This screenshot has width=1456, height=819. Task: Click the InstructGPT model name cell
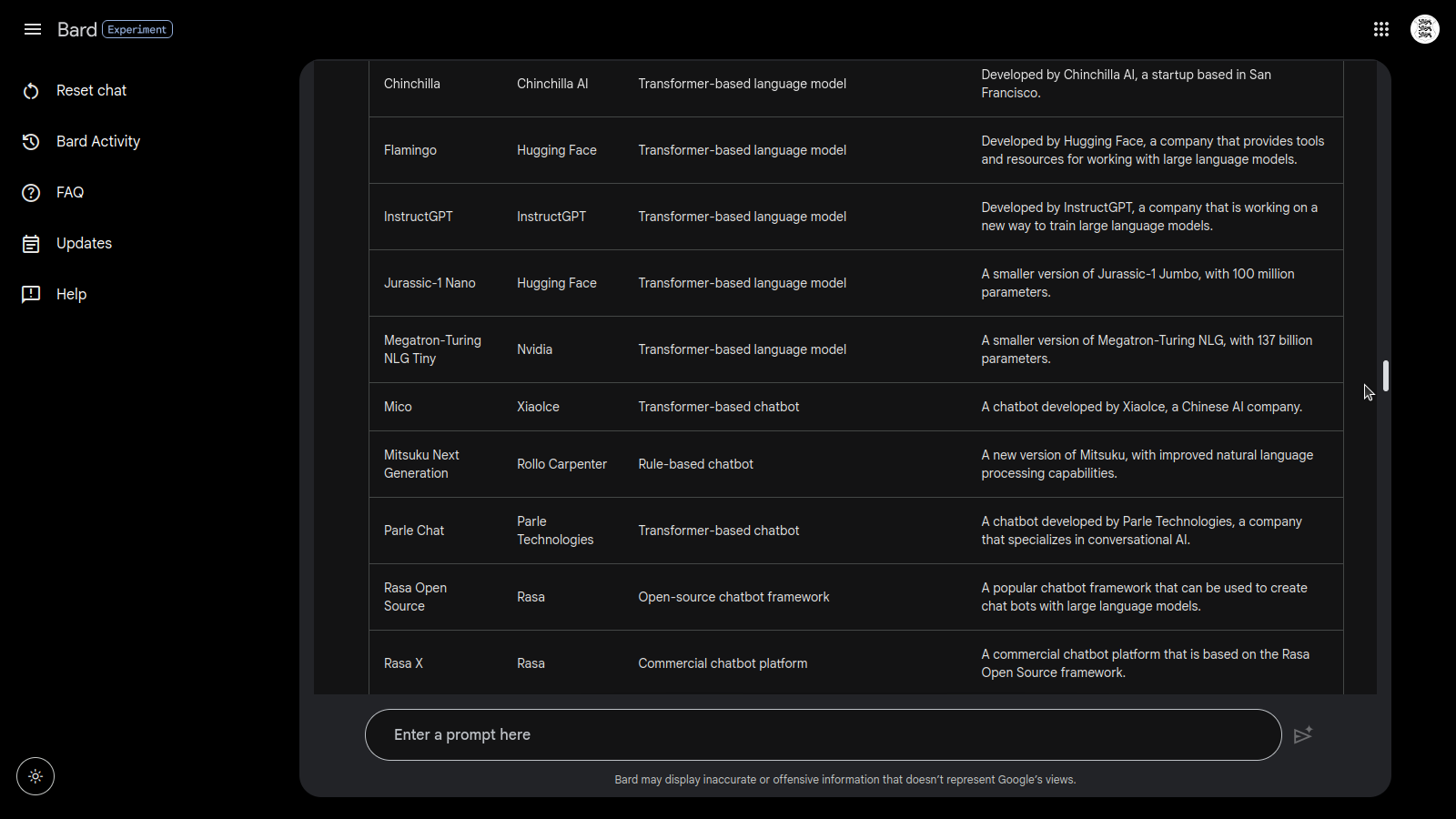(419, 217)
